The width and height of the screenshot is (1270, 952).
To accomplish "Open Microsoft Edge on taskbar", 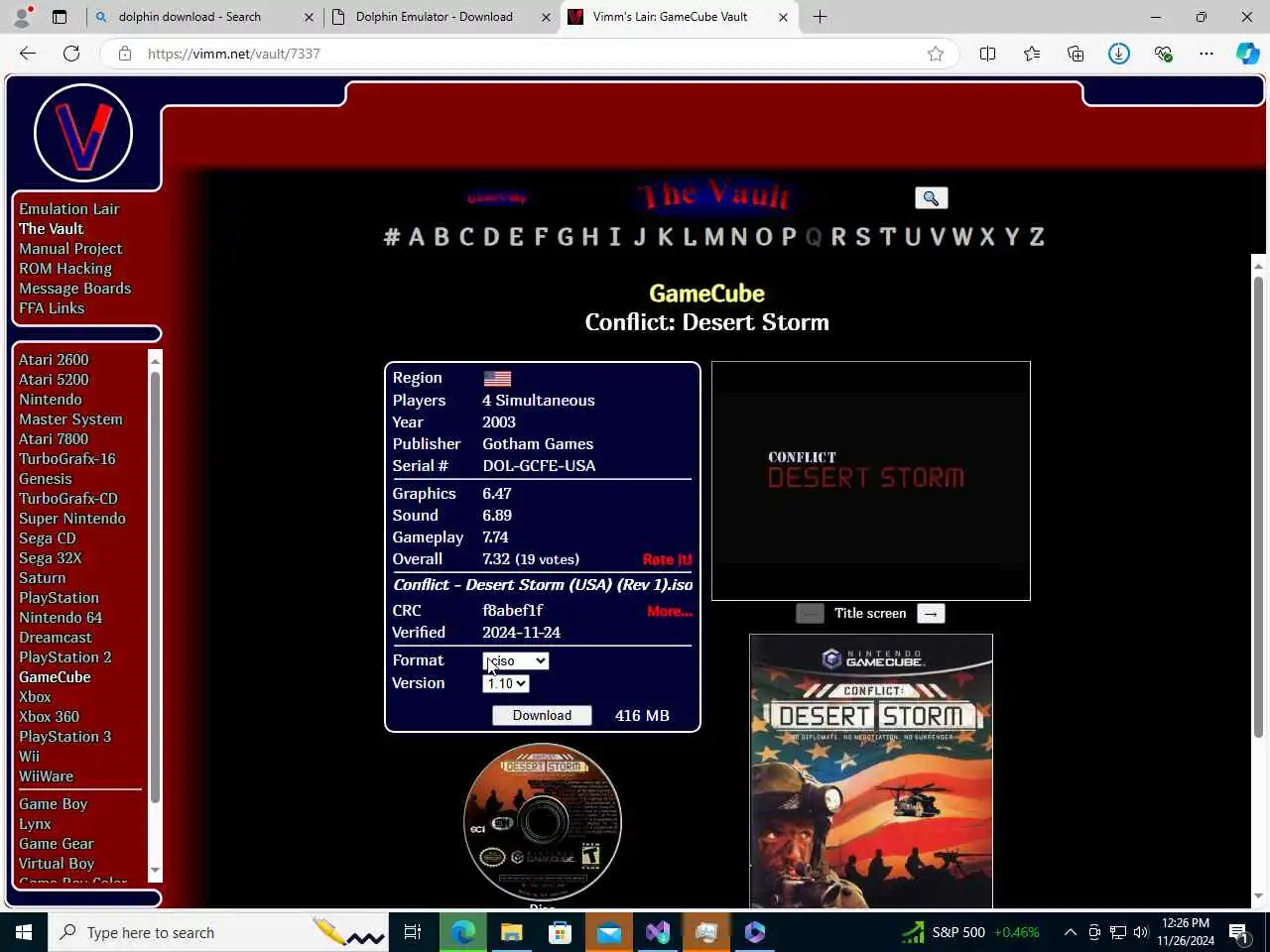I will click(x=463, y=932).
